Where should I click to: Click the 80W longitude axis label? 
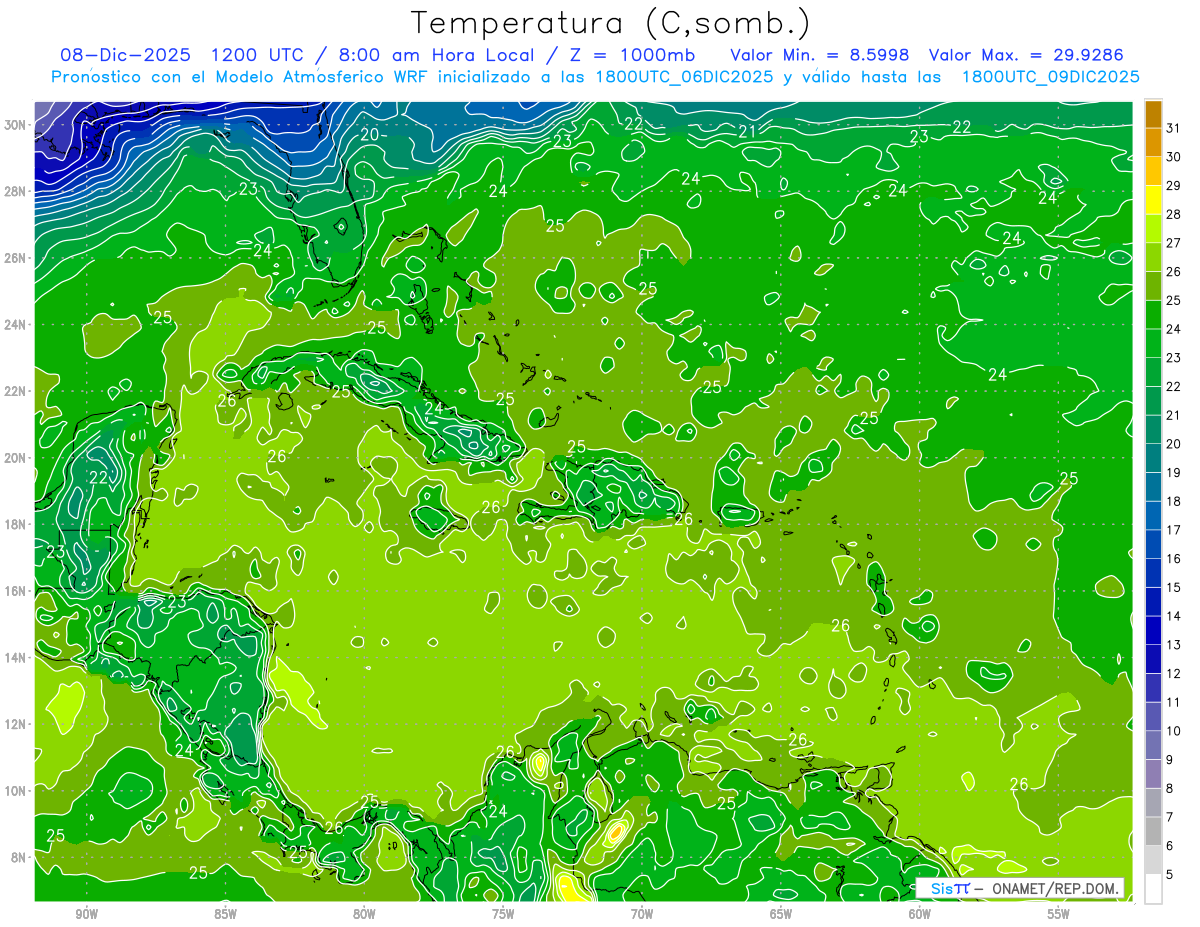364,914
